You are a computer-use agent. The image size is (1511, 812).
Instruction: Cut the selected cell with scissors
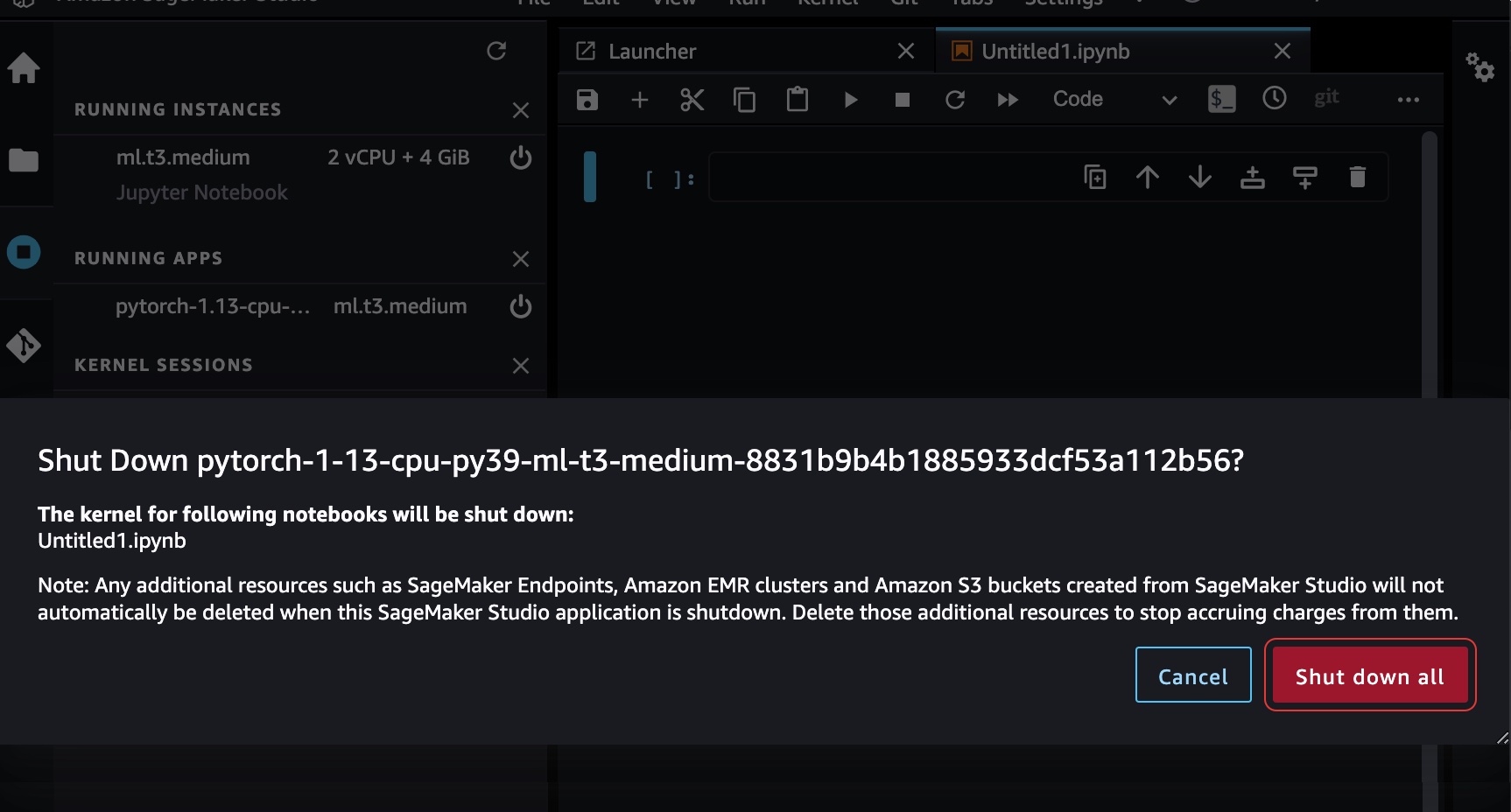pos(692,100)
